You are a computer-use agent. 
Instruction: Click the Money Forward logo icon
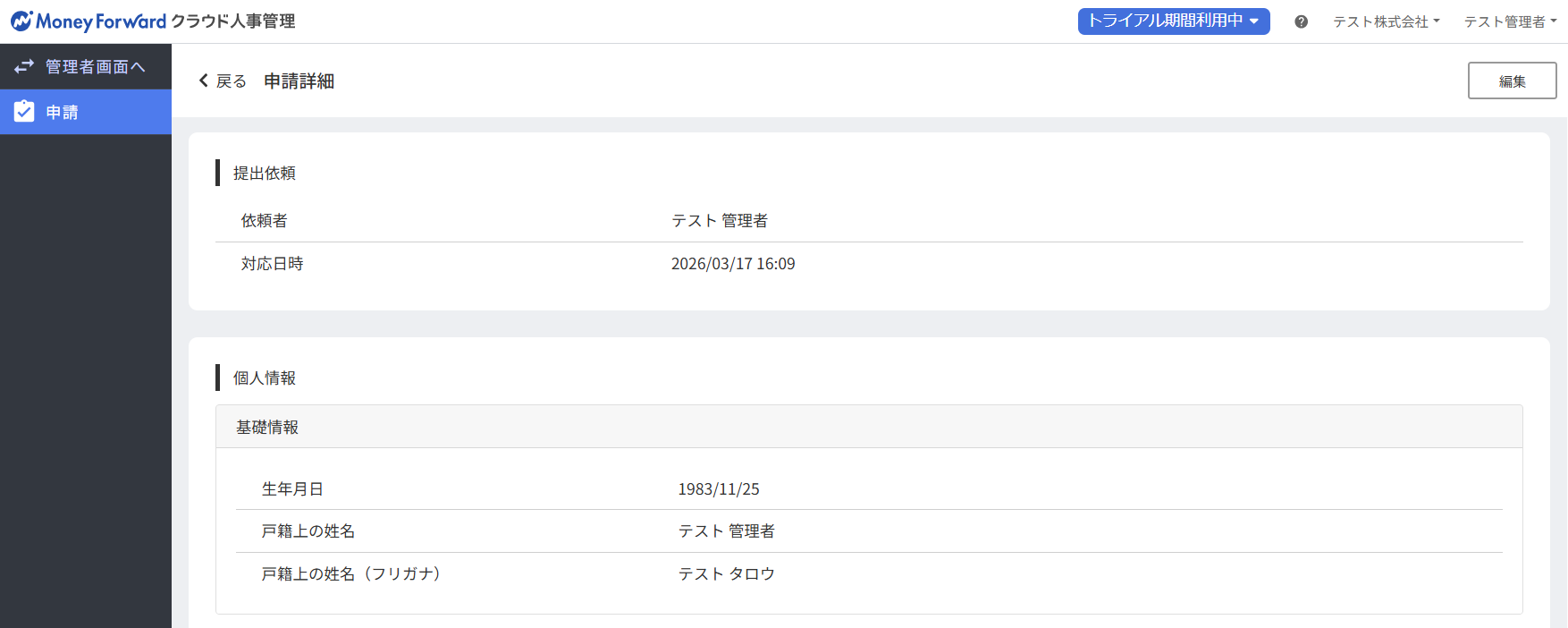click(21, 21)
